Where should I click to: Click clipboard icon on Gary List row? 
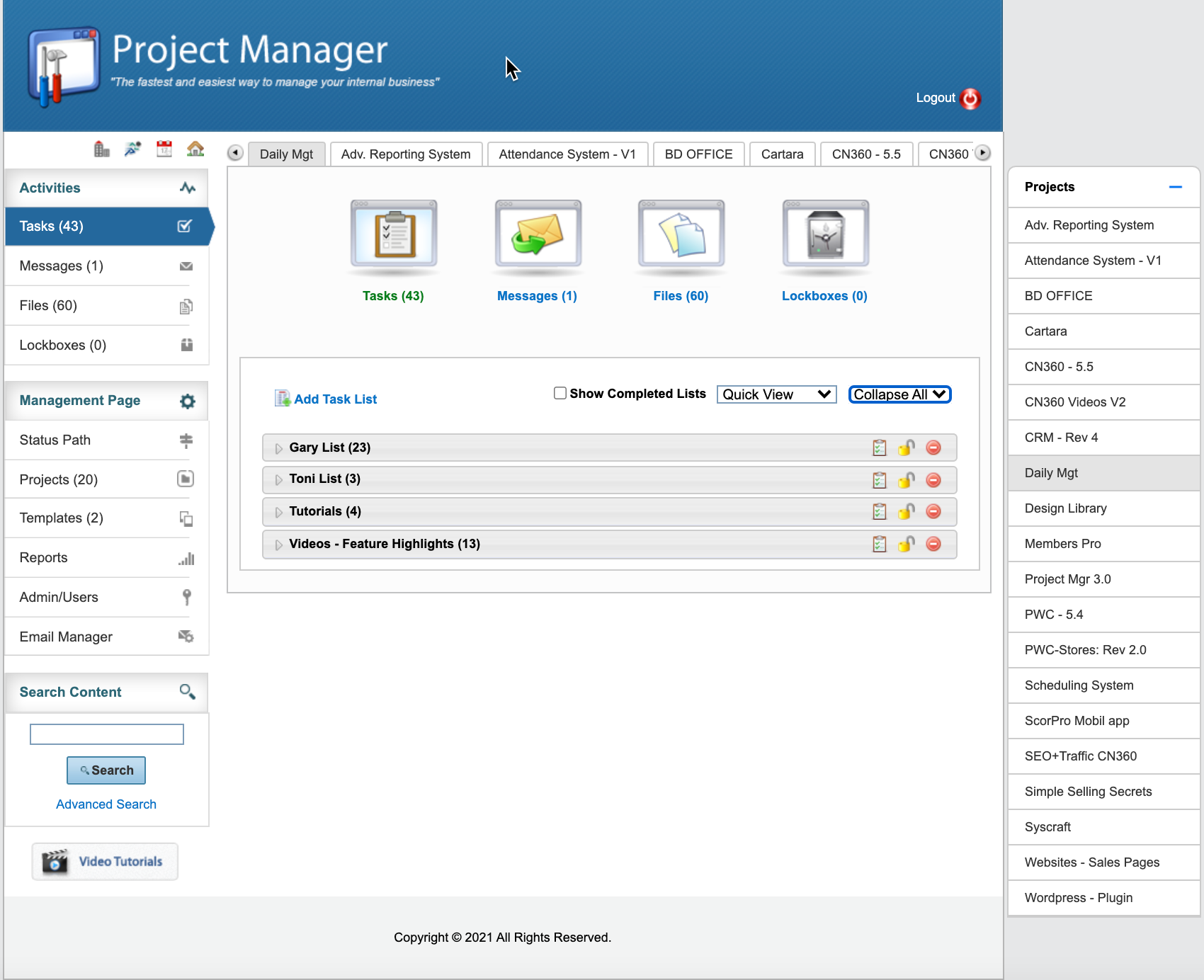coord(880,448)
